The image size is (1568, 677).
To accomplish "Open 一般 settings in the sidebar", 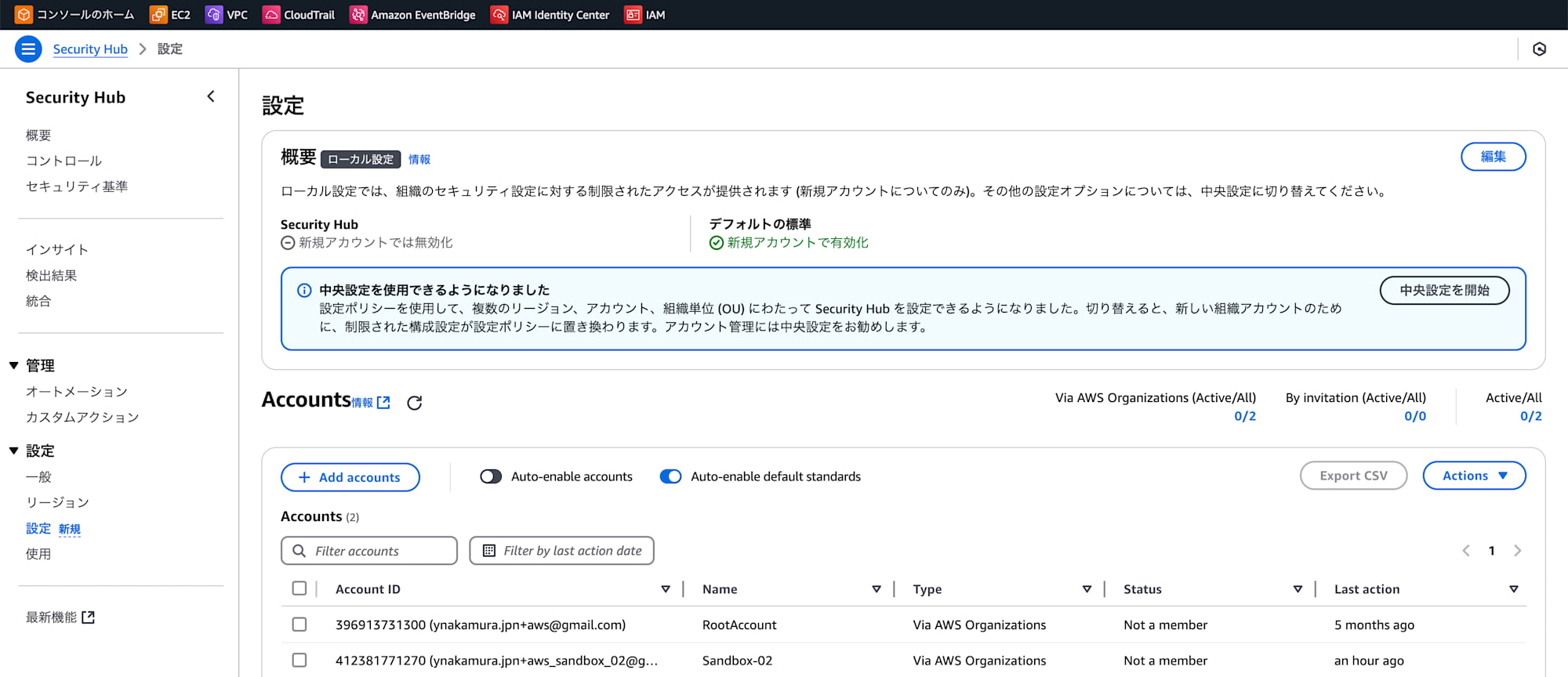I will tap(38, 477).
